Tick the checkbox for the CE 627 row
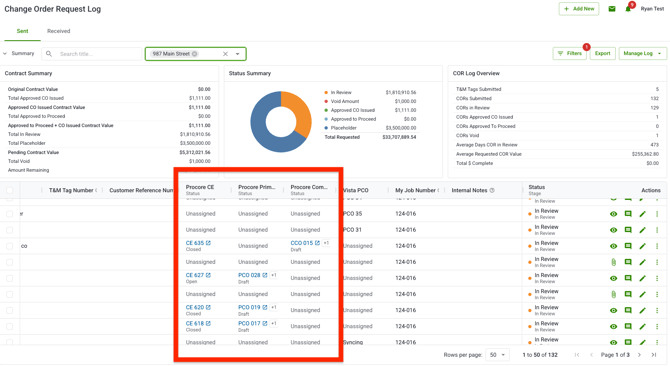The image size is (670, 366). [9, 278]
